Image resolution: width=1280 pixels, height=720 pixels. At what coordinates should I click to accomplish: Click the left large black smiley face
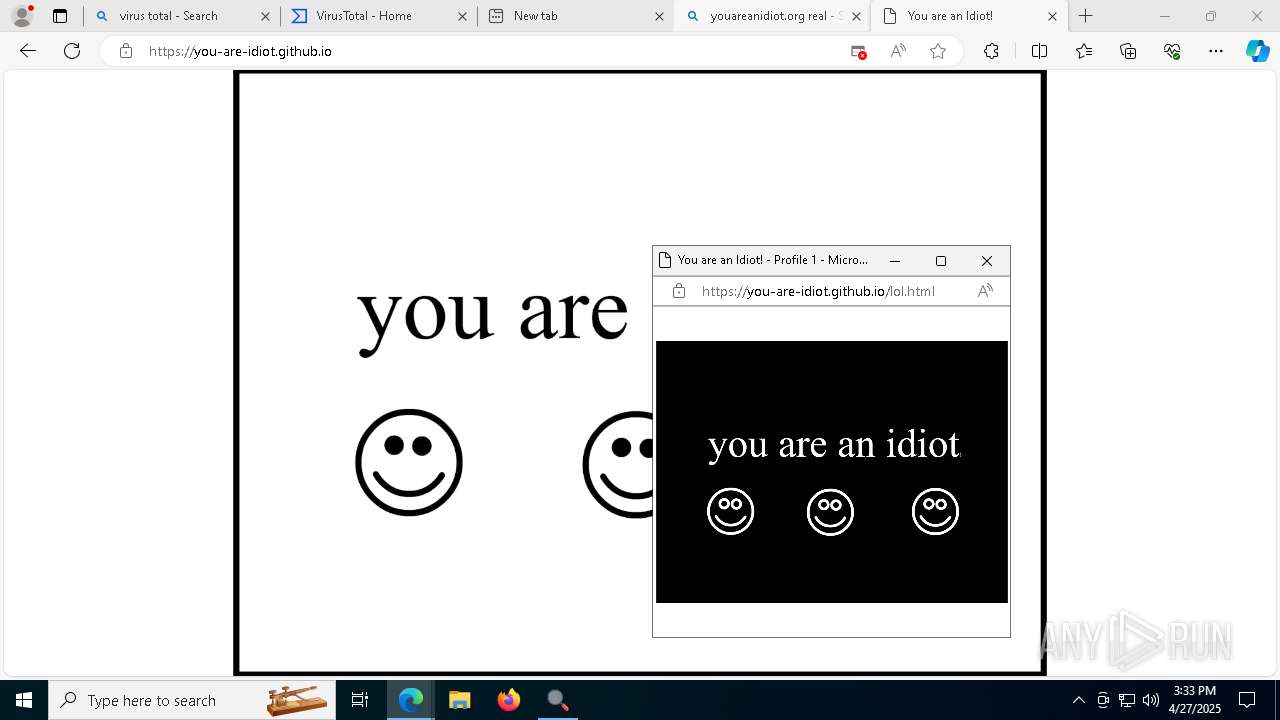tap(409, 462)
